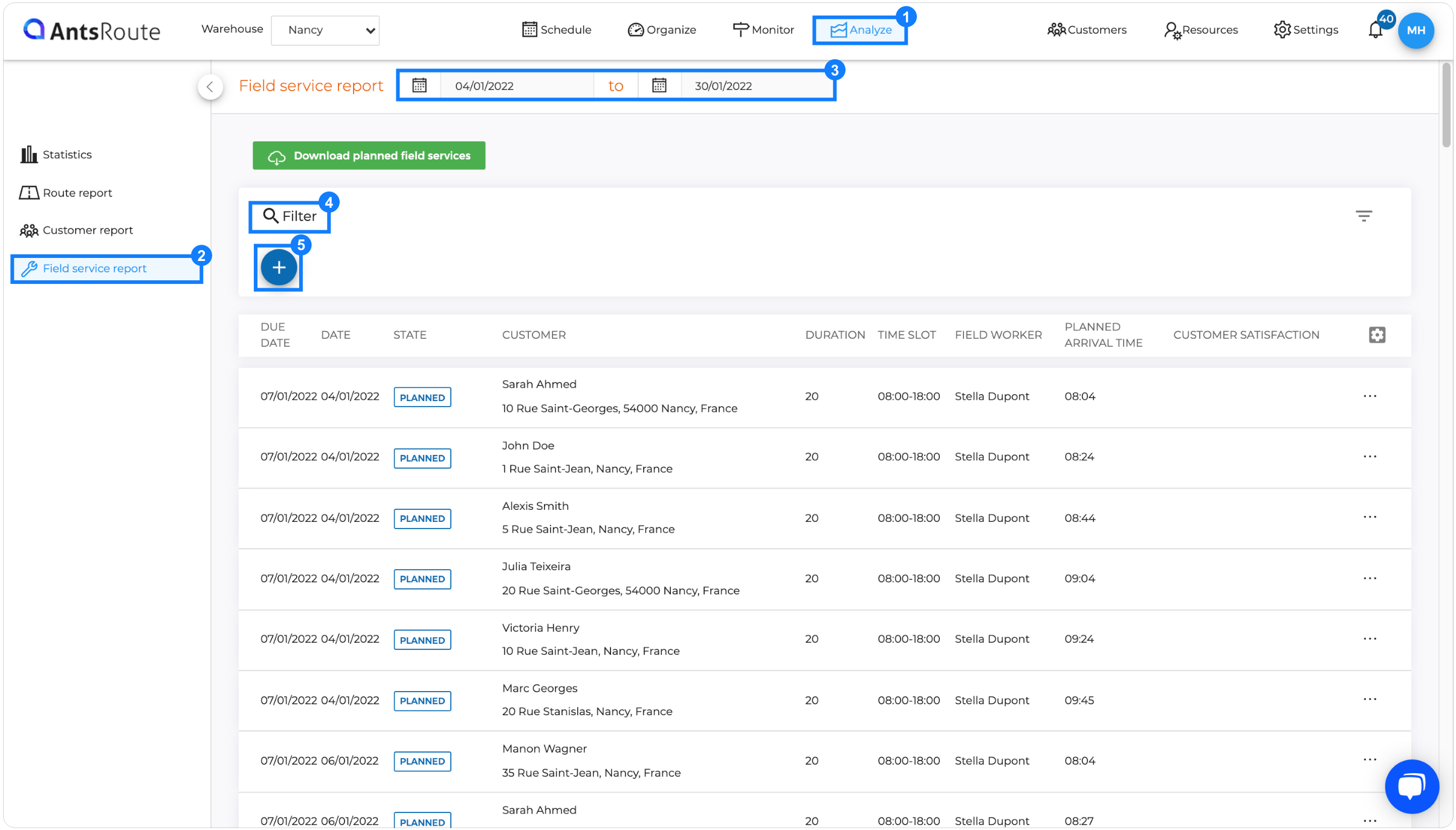The width and height of the screenshot is (1456, 830).
Task: Open more options for Alexis Smith row
Action: click(x=1370, y=518)
